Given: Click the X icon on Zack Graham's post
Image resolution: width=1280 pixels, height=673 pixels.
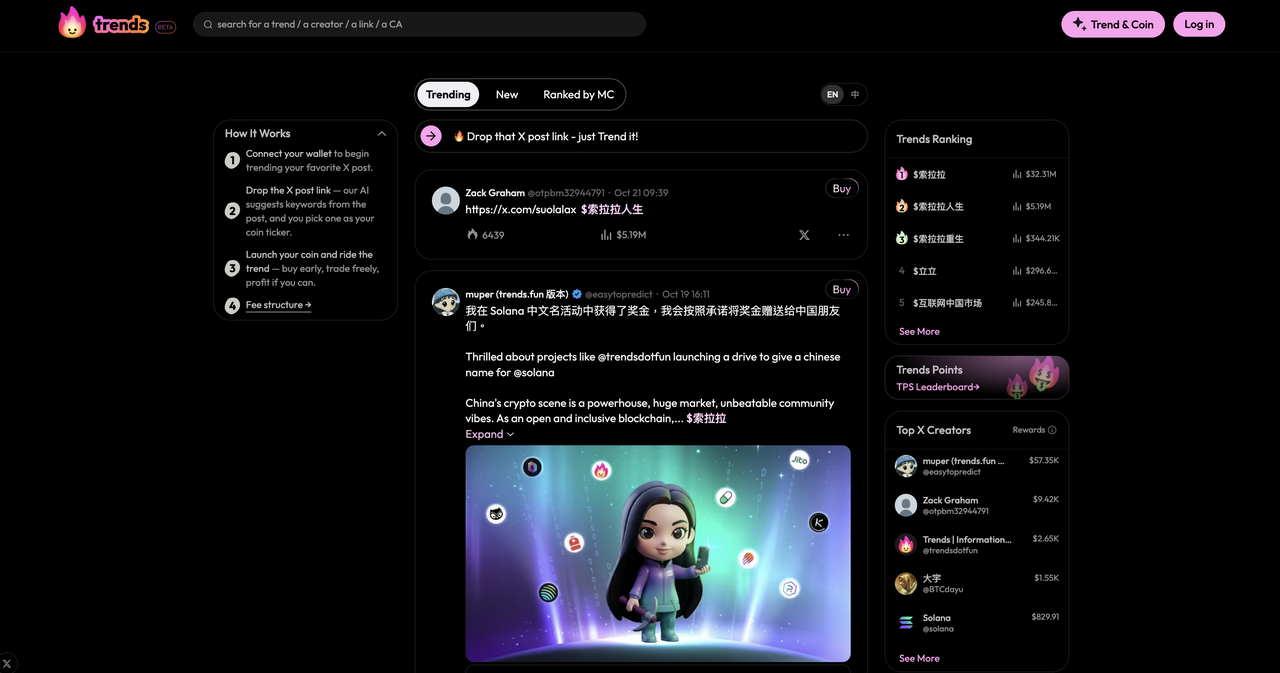Looking at the screenshot, I should pos(804,235).
